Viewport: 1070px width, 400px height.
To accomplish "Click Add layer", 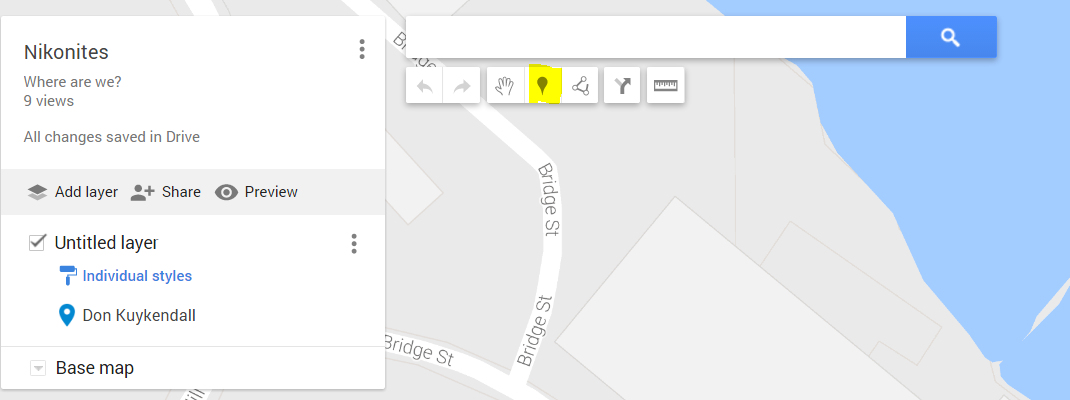I will coord(72,192).
